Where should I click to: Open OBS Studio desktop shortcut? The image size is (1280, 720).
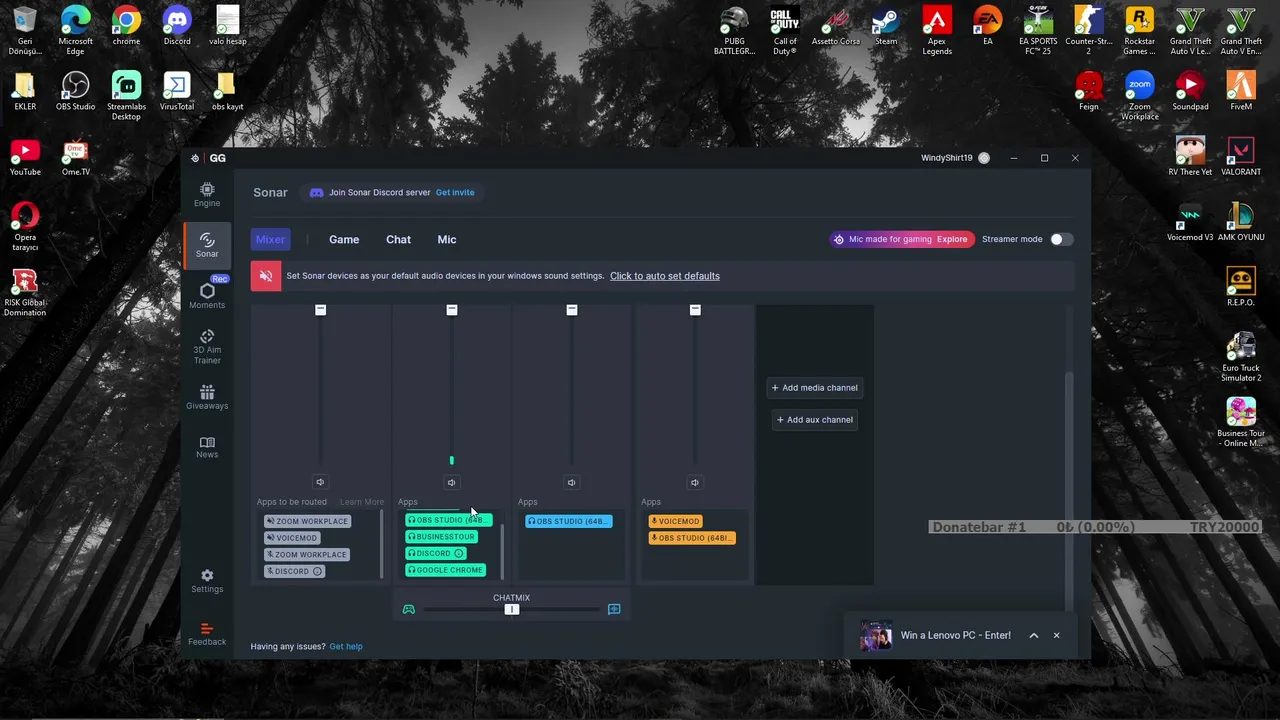76,92
